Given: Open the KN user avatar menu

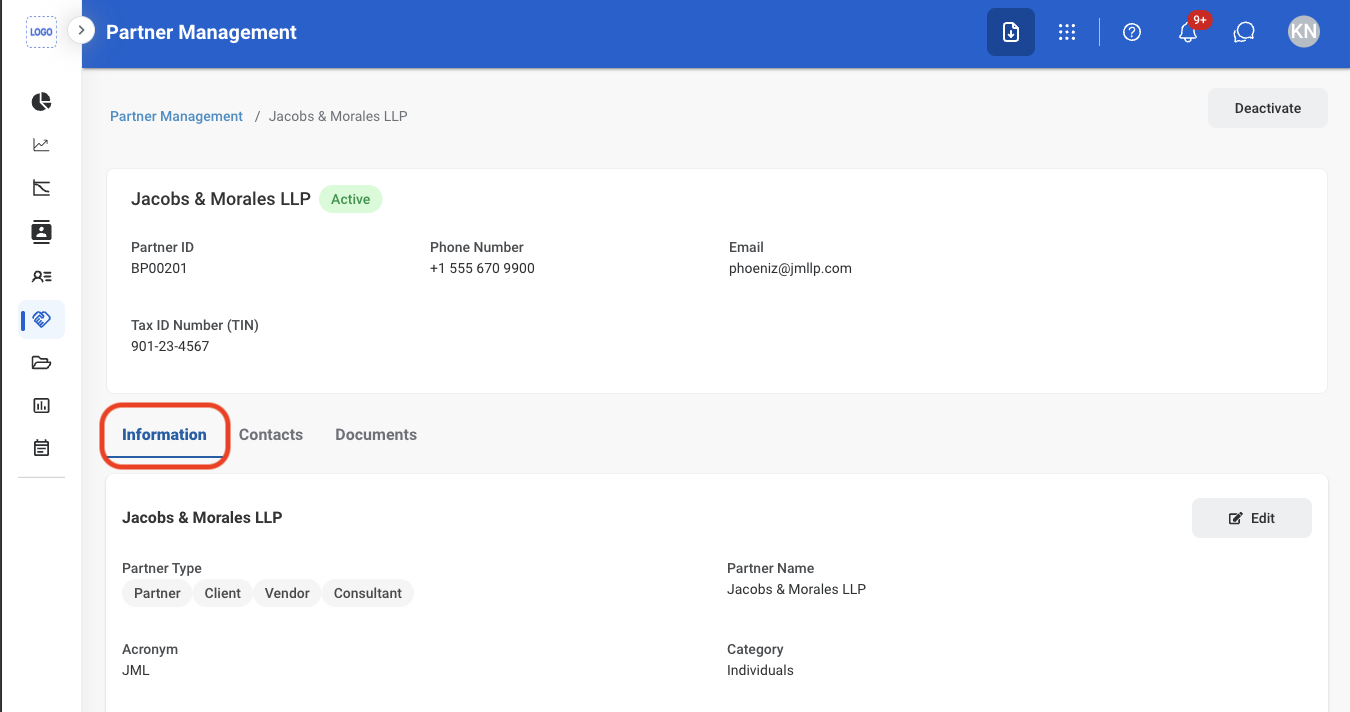Looking at the screenshot, I should coord(1304,32).
